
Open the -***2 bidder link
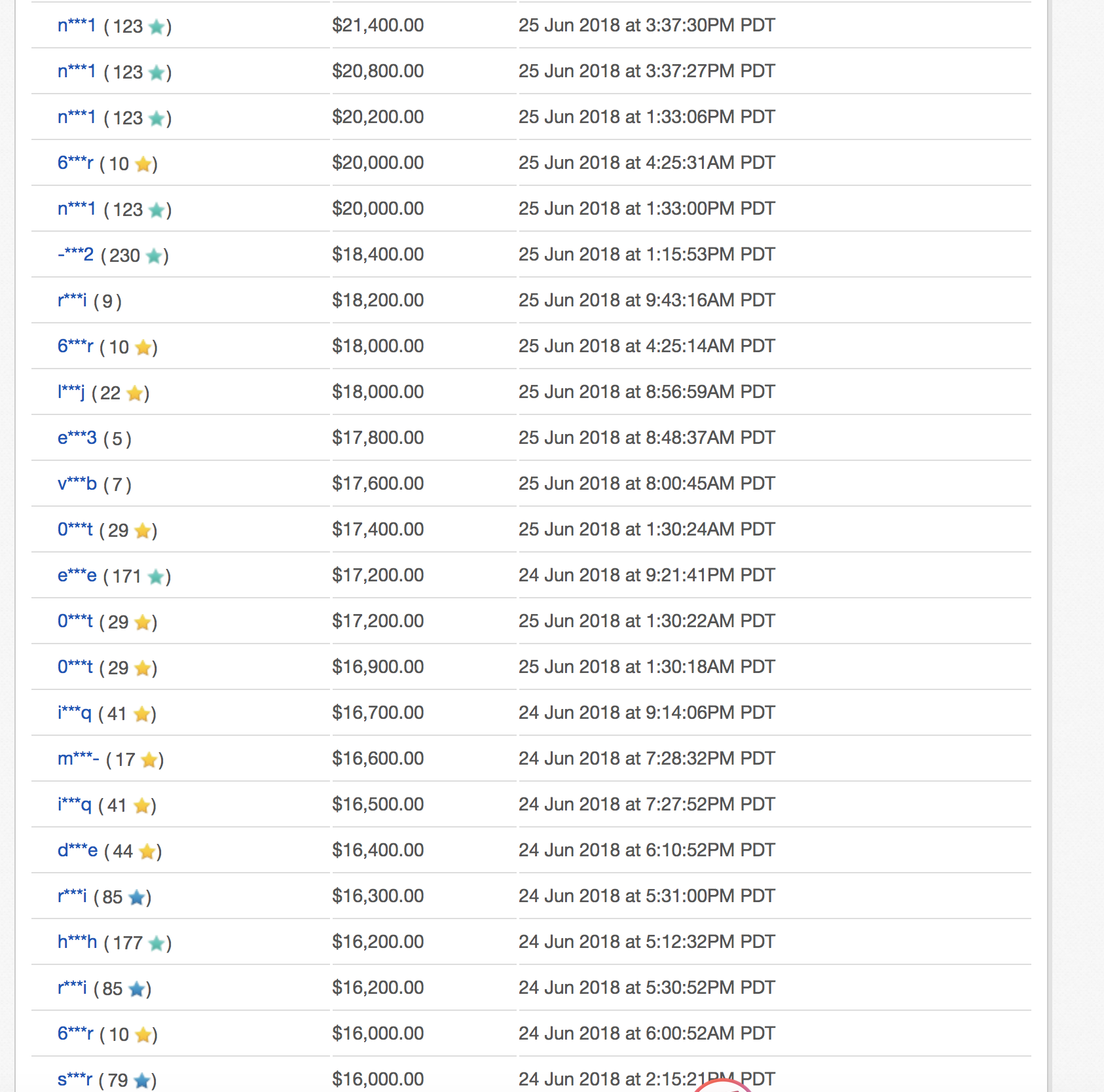75,255
